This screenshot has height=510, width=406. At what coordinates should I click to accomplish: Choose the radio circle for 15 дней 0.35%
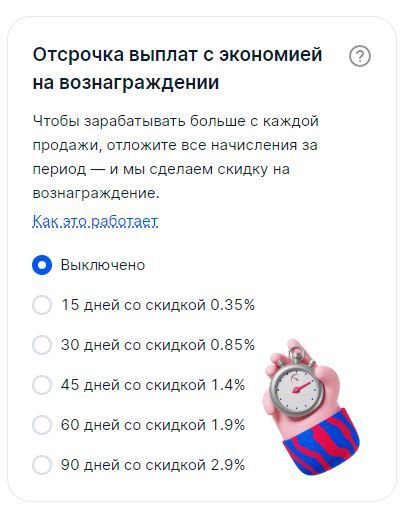coord(42,305)
